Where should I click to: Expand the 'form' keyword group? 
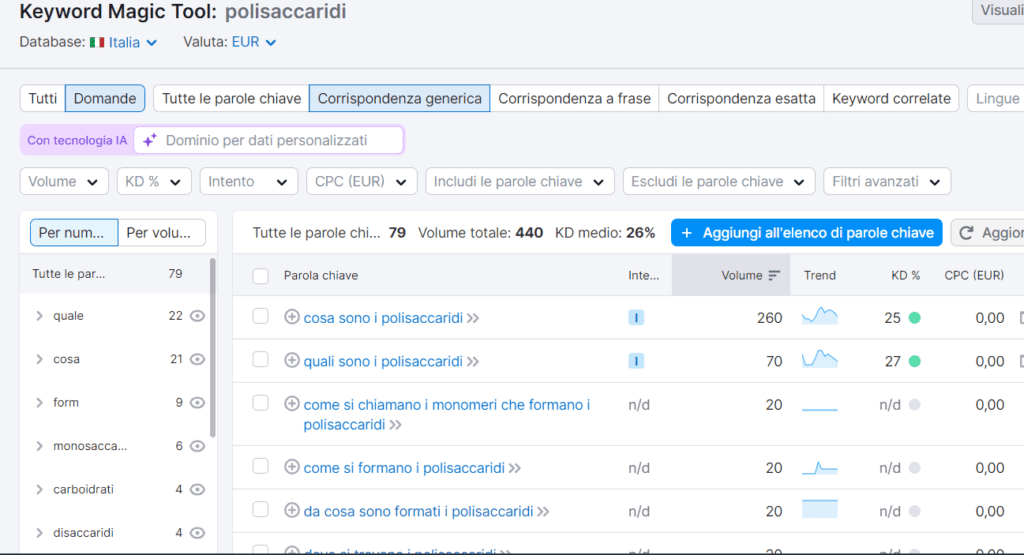39,403
